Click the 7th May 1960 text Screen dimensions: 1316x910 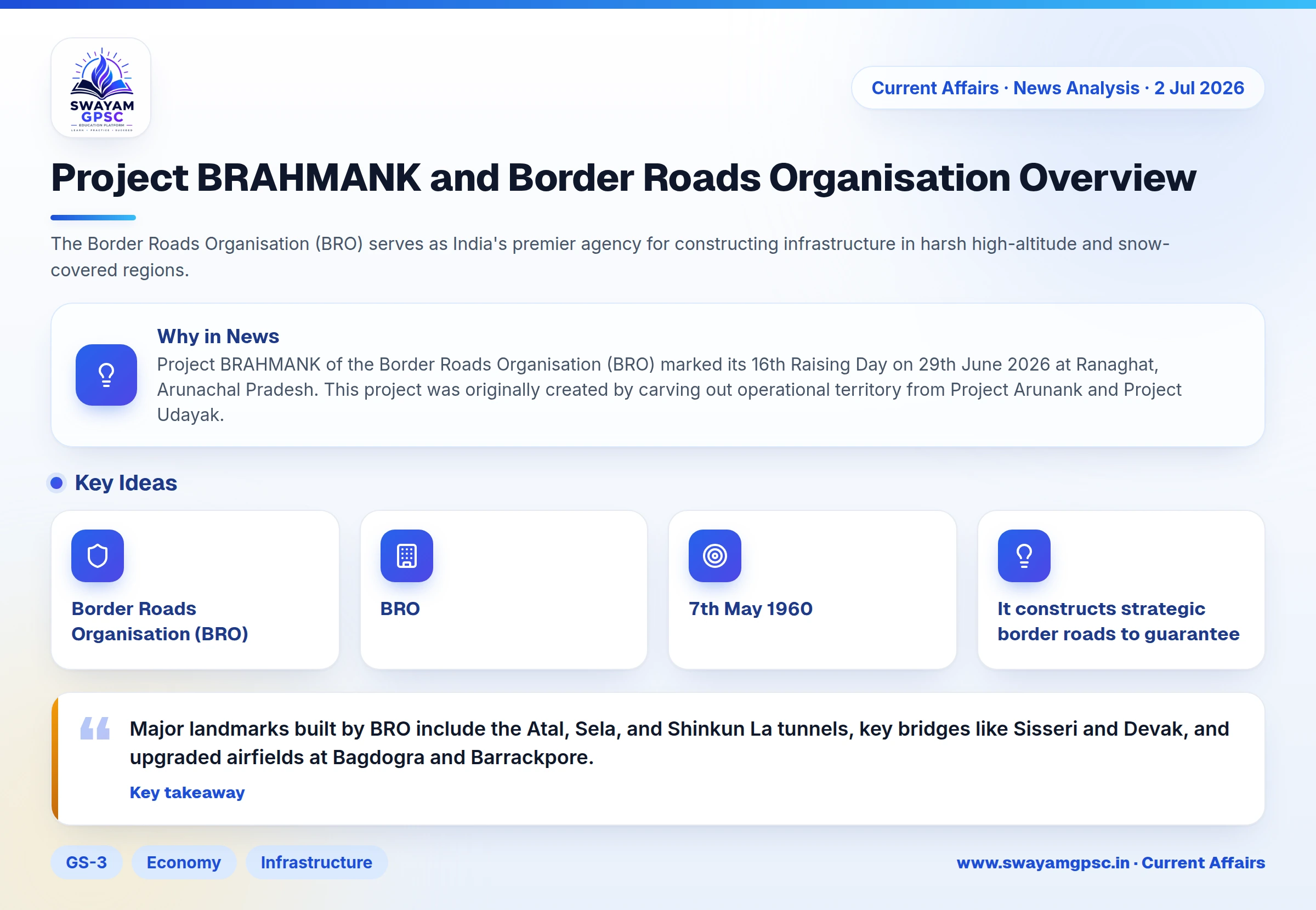click(750, 608)
